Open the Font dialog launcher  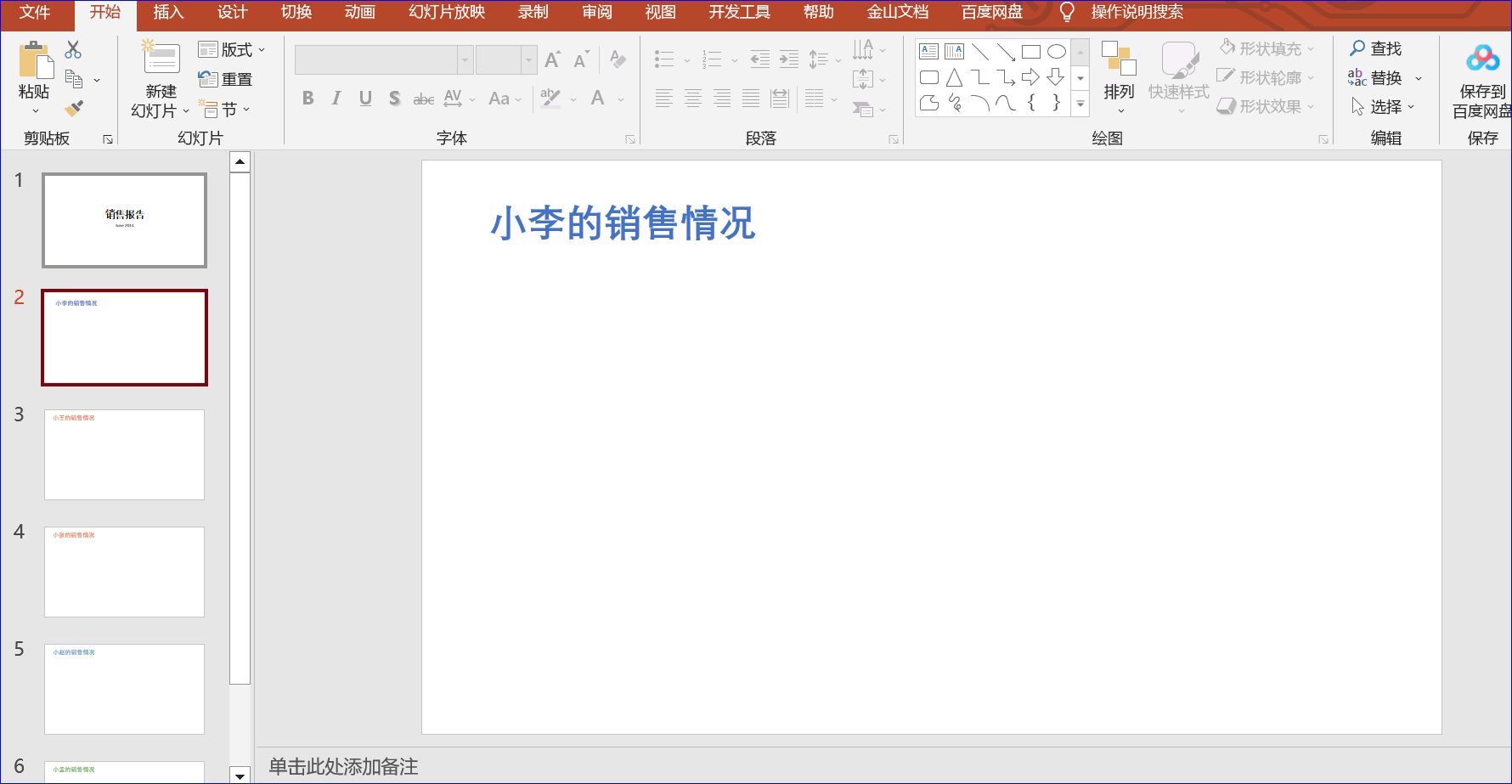tap(630, 139)
